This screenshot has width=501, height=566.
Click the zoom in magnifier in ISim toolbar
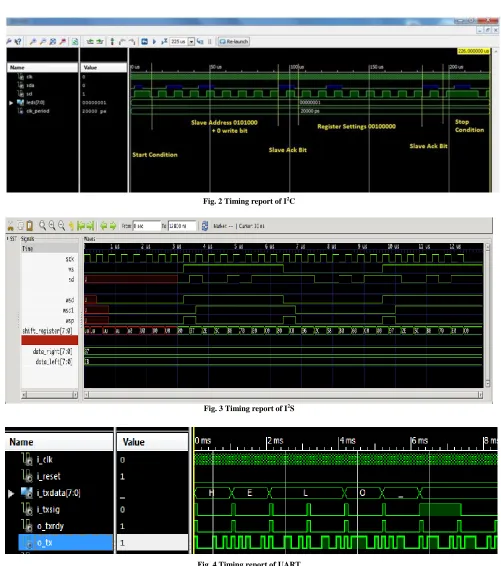pos(33,42)
